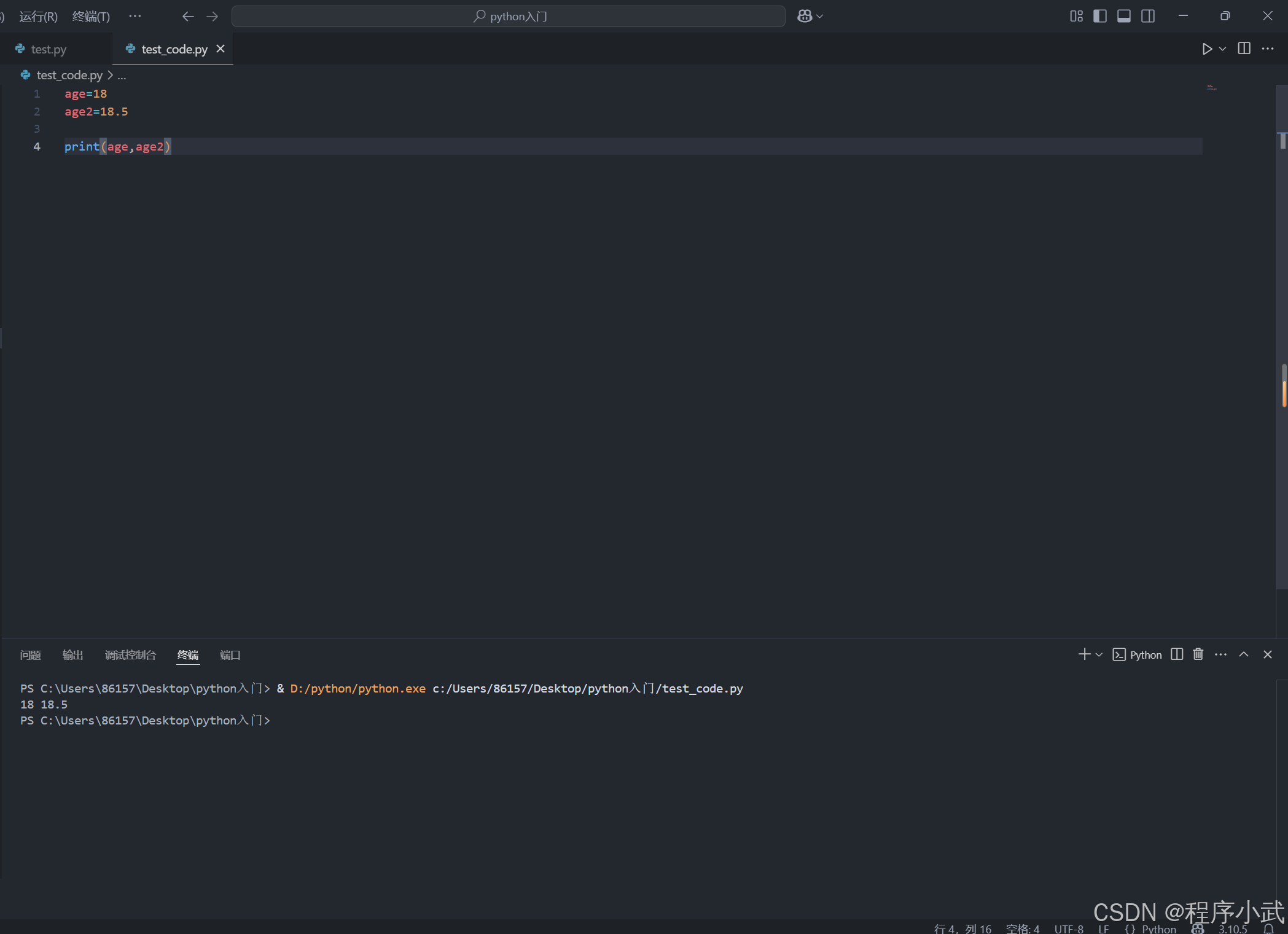
Task: Click UTF-8 encoding in status bar
Action: coord(1069,929)
